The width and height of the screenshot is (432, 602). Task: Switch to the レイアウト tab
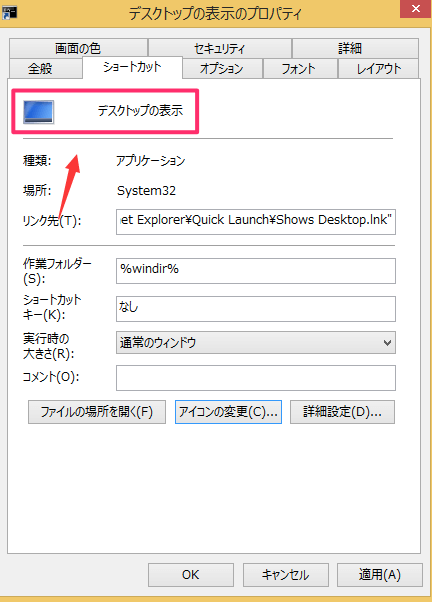pyautogui.click(x=378, y=69)
